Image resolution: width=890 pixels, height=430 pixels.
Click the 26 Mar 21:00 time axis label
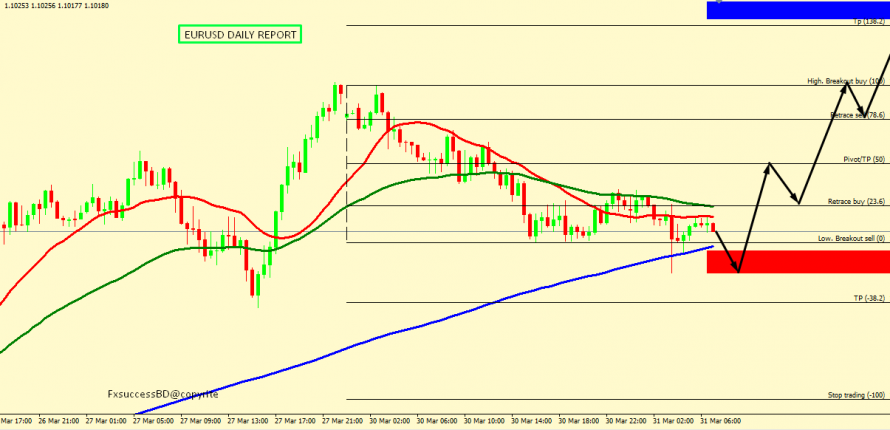coord(60,421)
